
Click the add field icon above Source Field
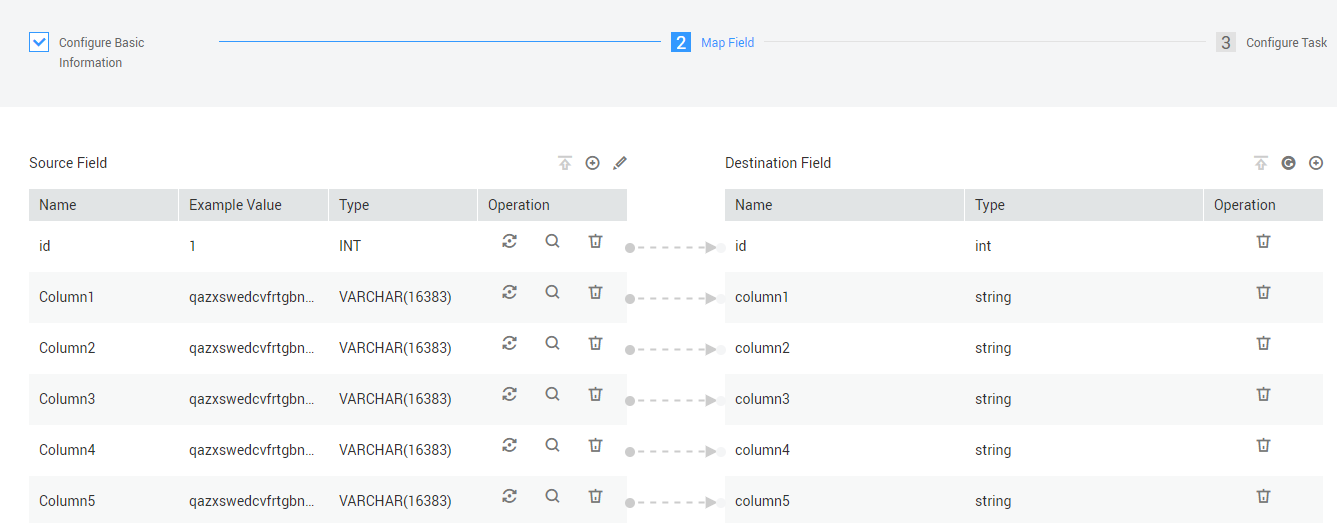point(592,163)
